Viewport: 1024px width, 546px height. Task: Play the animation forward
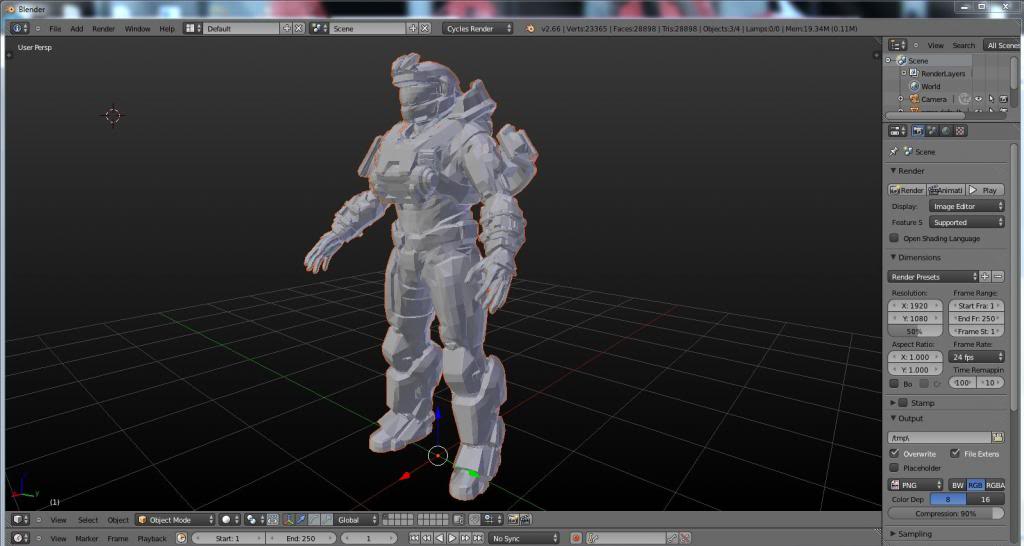[452, 538]
